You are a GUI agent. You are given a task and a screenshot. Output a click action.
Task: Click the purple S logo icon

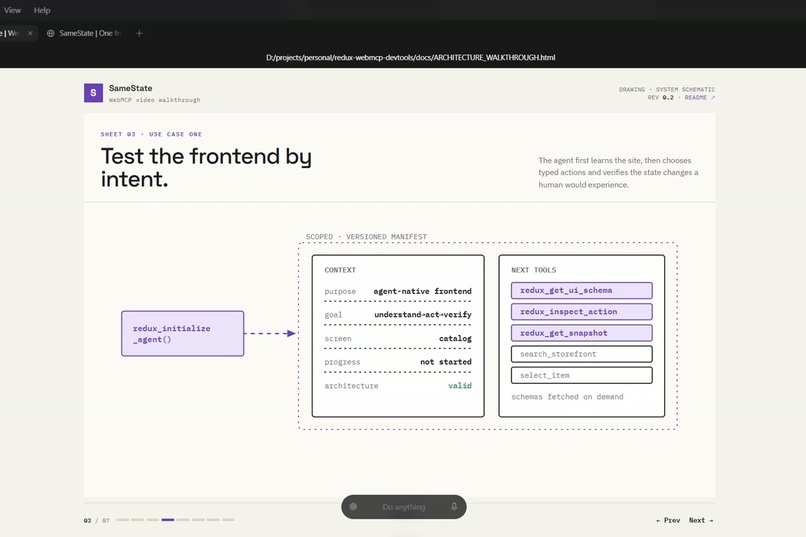pyautogui.click(x=93, y=93)
